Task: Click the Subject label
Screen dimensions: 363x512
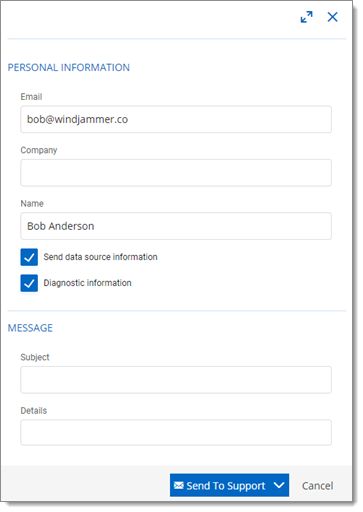Action: coord(35,357)
